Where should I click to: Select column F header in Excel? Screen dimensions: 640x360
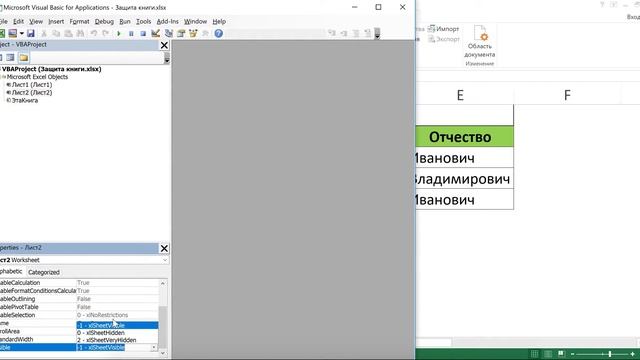pos(567,96)
